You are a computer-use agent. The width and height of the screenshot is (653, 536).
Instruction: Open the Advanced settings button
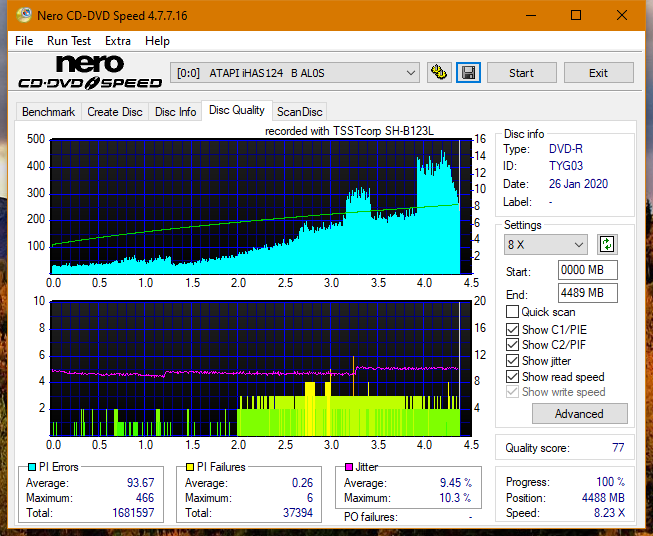click(579, 414)
